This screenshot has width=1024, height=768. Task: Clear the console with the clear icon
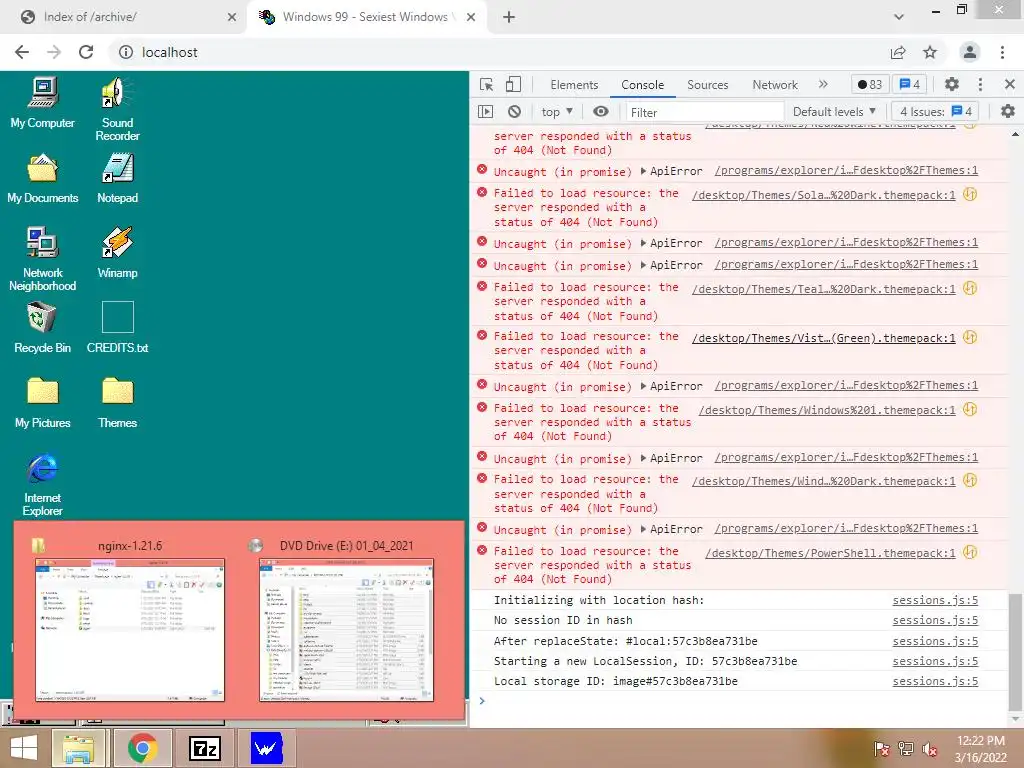click(515, 112)
